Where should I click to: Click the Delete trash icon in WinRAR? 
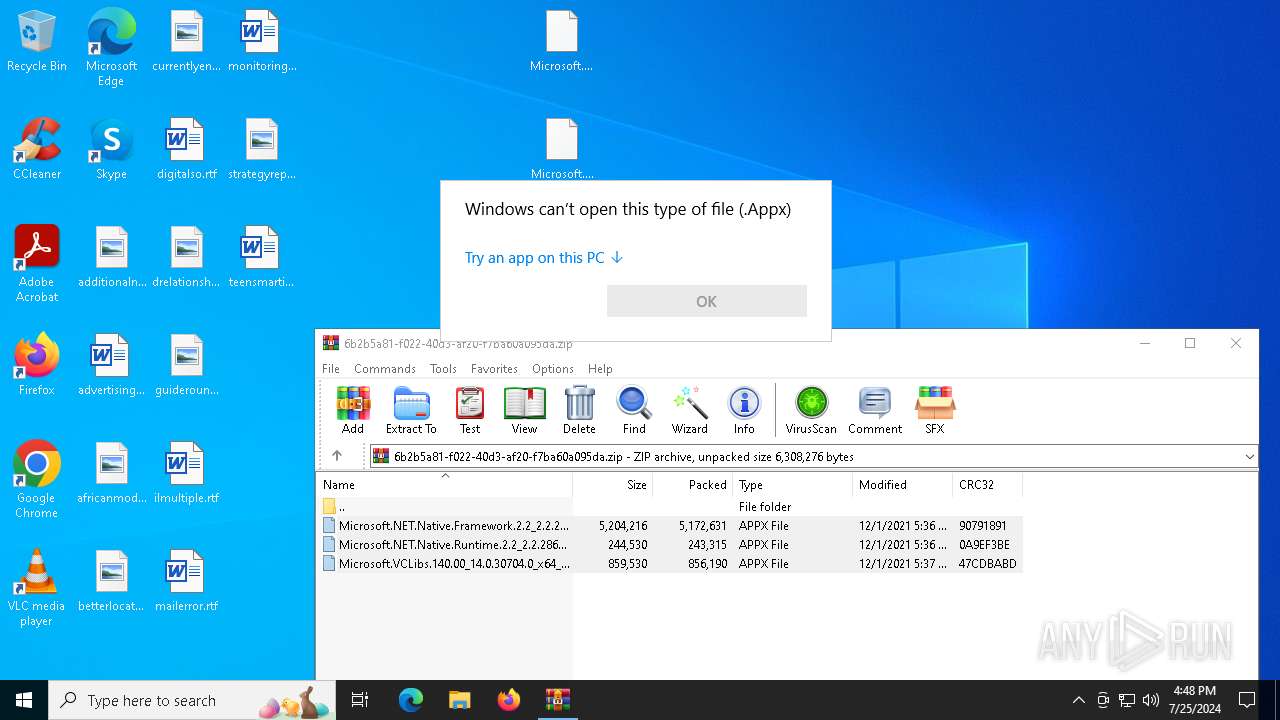(579, 410)
